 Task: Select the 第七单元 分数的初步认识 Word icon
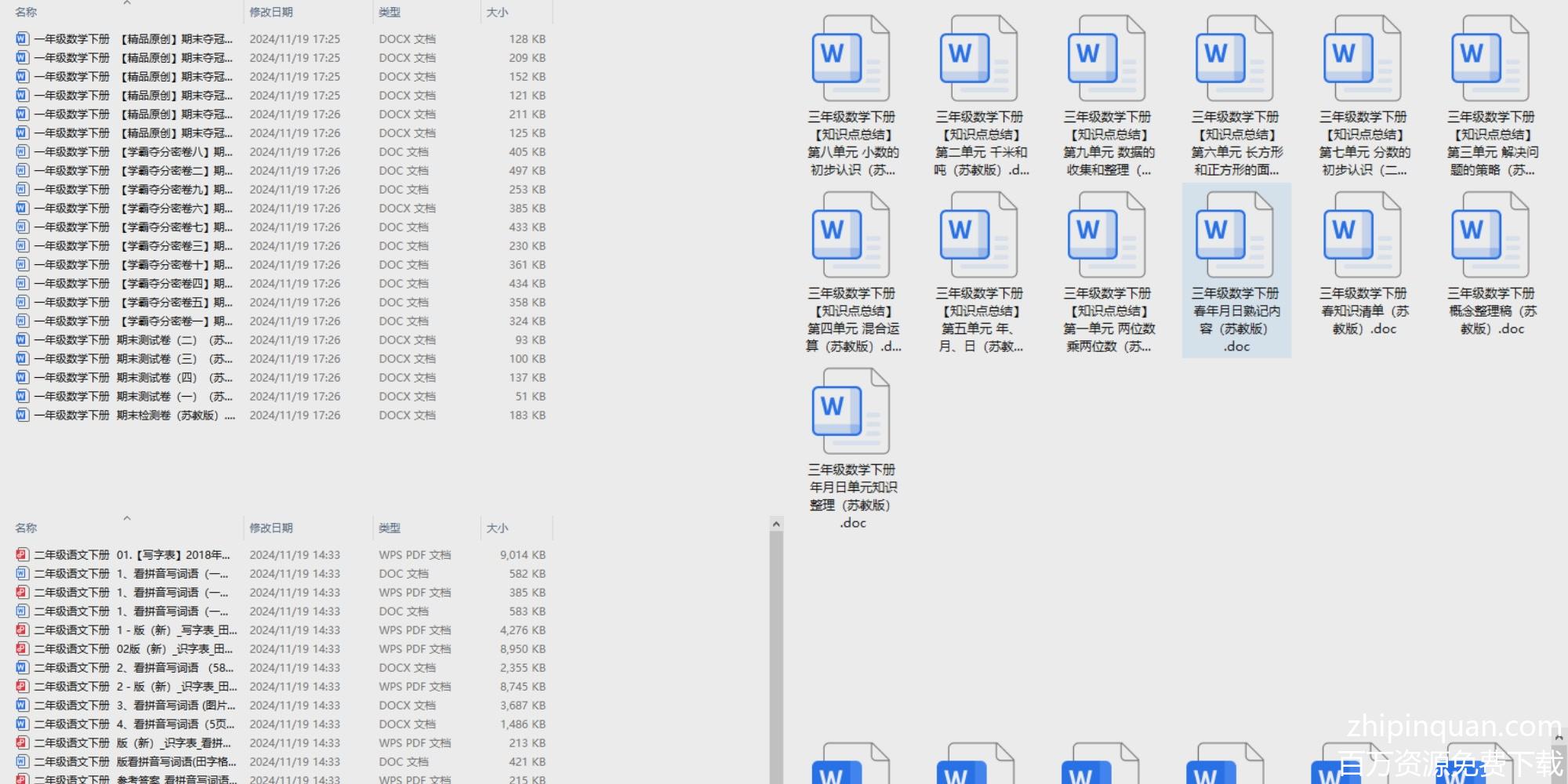[1362, 60]
